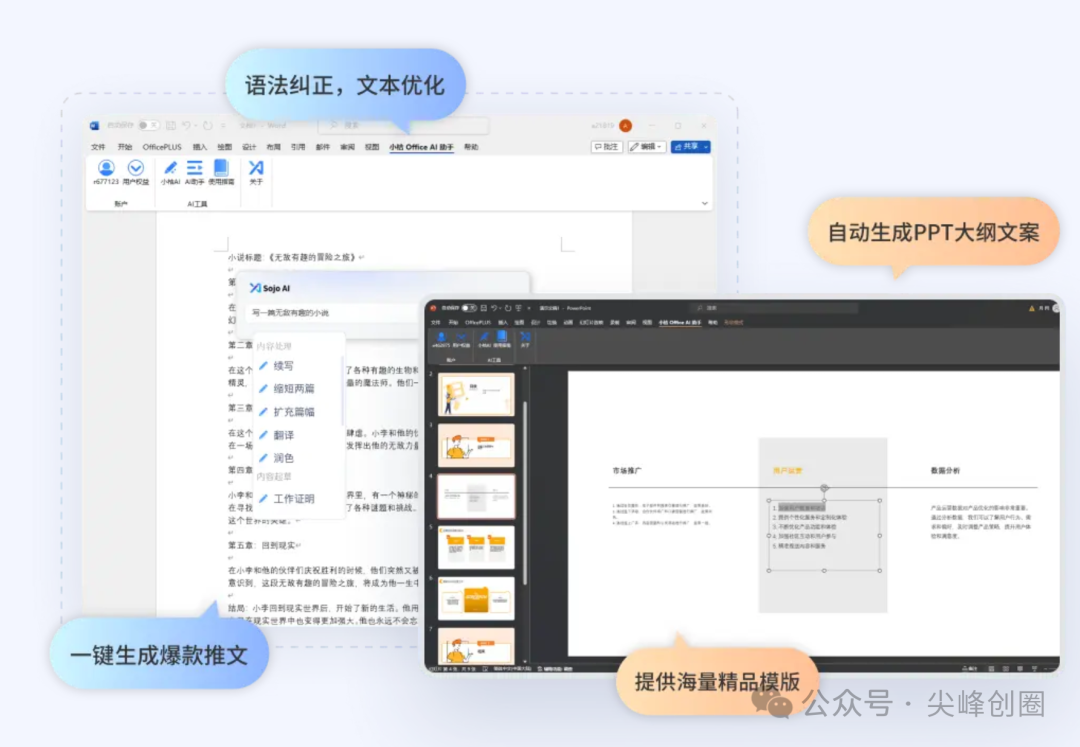Viewport: 1080px width, 747px height.
Task: Open 小桔 Office AI 助手 tab in Word
Action: click(421, 147)
